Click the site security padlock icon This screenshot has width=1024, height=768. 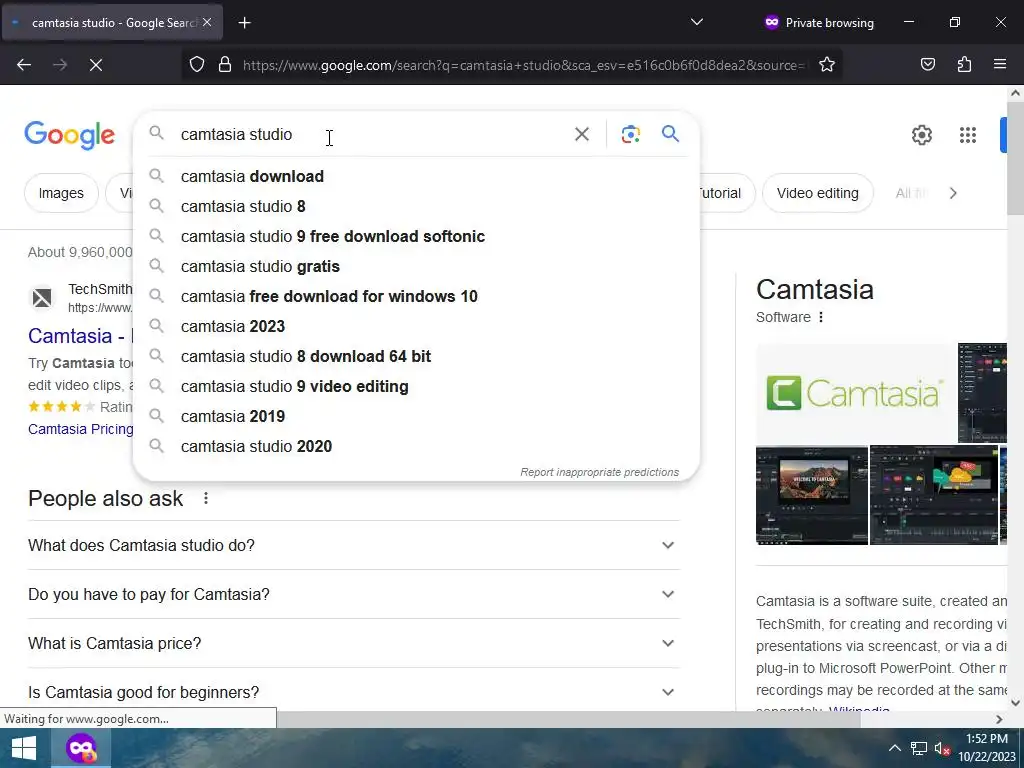tap(225, 65)
